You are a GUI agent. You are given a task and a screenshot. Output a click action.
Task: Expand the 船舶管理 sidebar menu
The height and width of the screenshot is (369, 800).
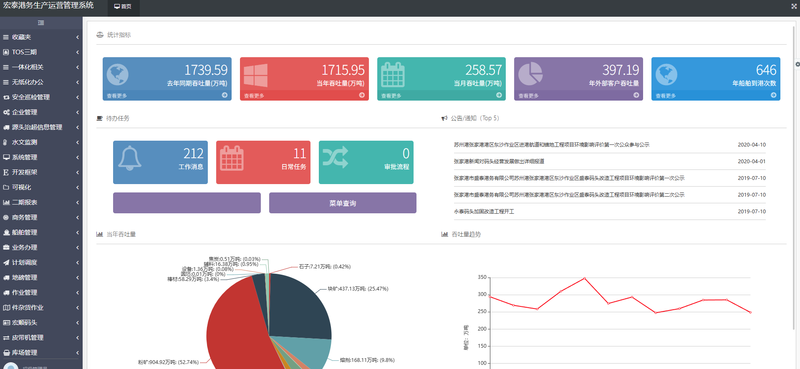(41, 232)
